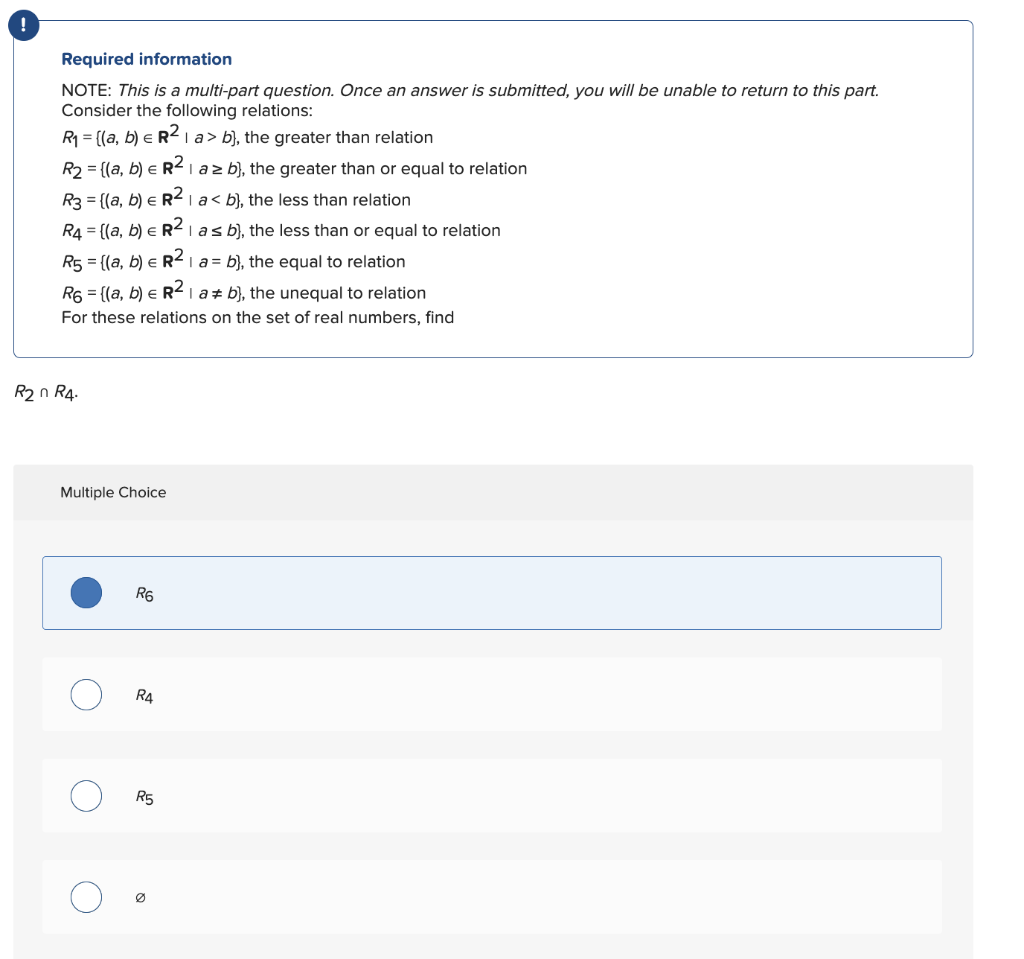
Task: Click the R4 answer row
Action: 490,694
